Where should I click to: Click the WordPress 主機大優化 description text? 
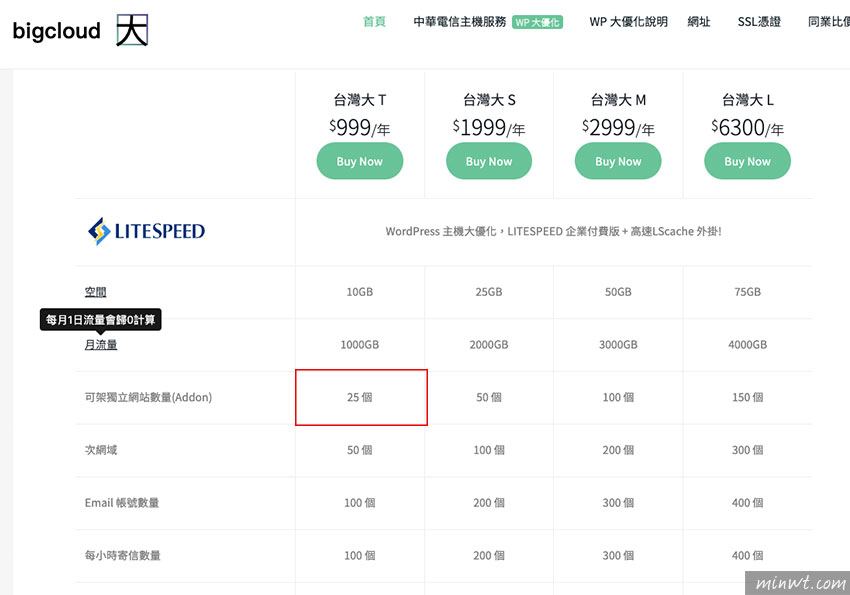[x=553, y=231]
